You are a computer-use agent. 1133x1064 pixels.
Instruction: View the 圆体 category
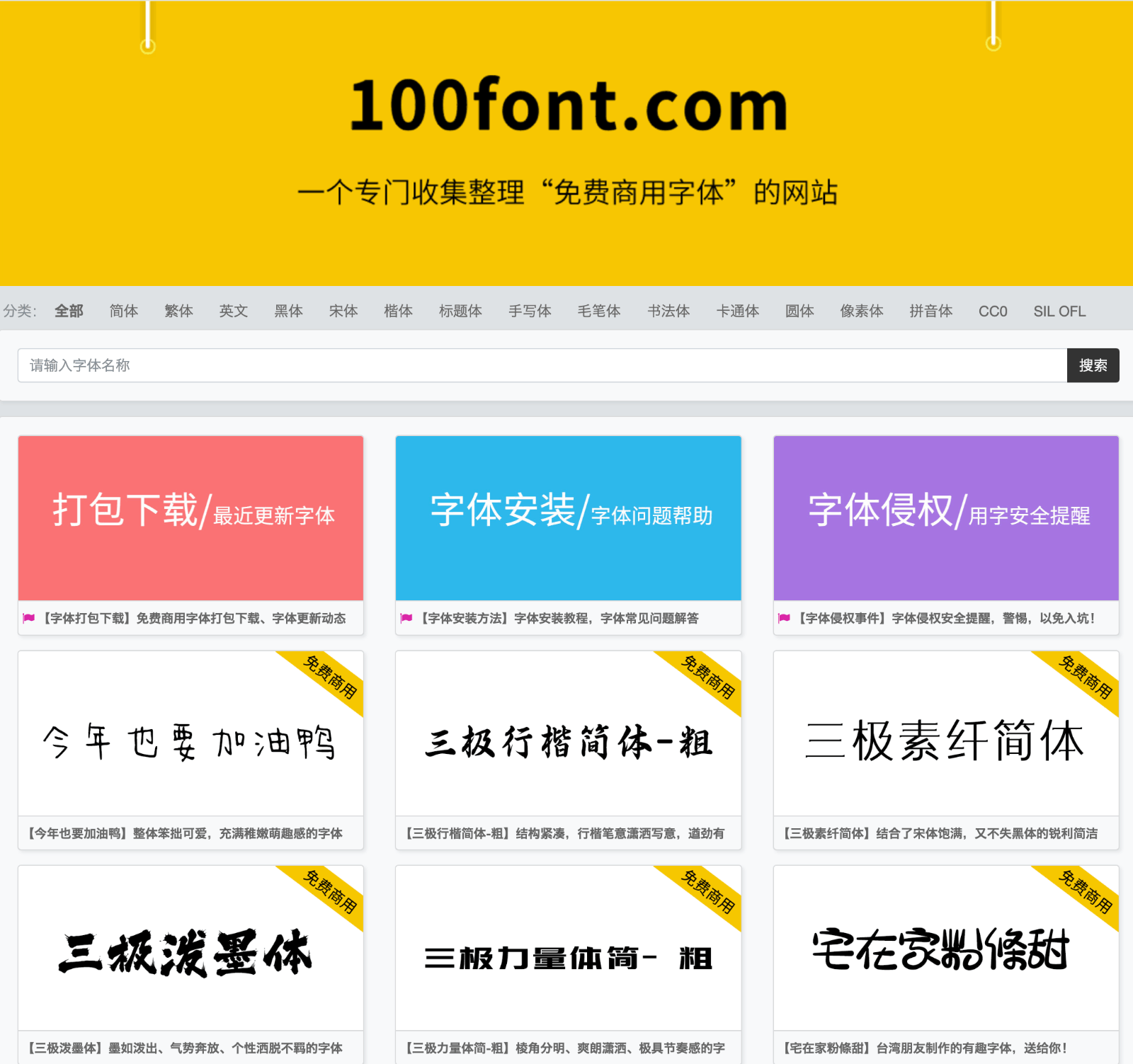click(799, 311)
